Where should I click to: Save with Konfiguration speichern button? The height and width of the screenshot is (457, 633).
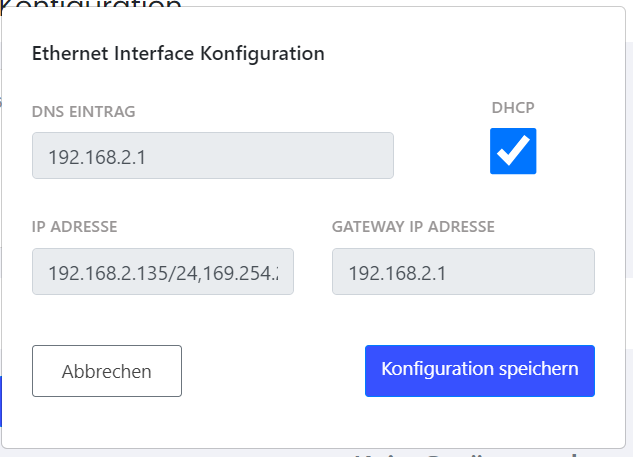479,371
